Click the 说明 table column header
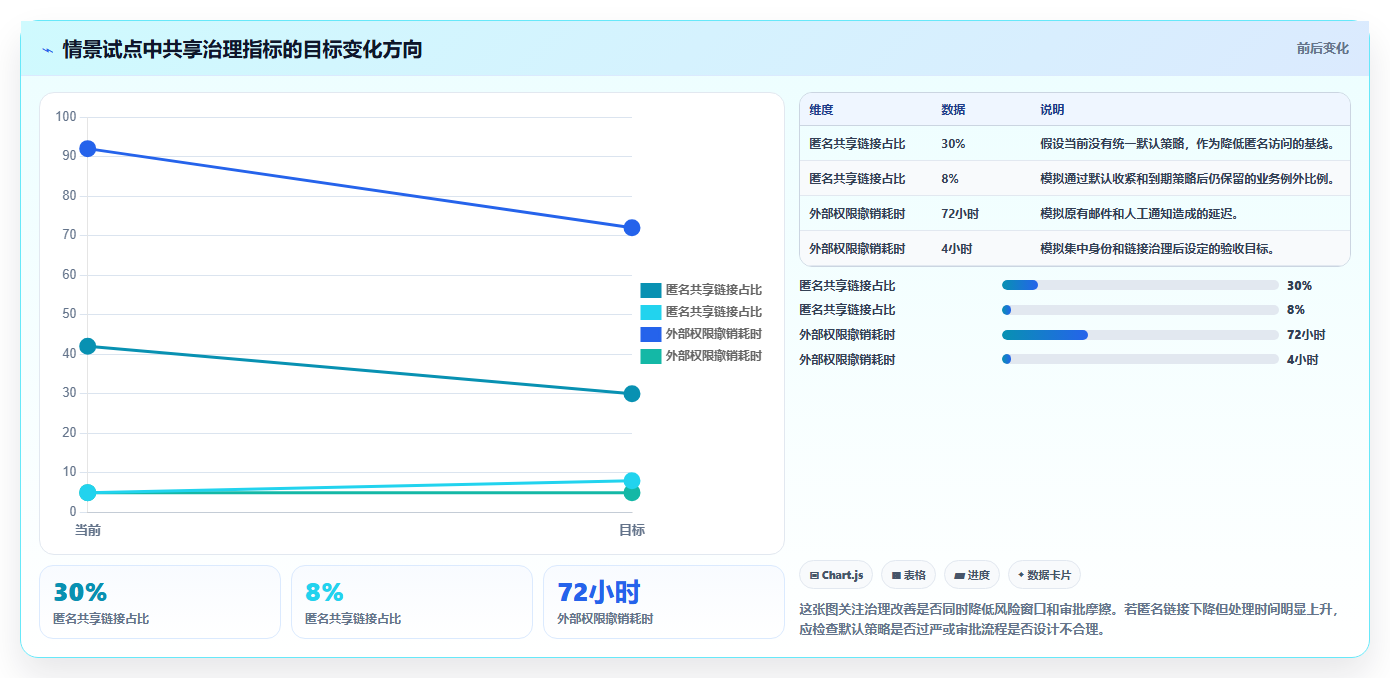Viewport: 1390px width, 678px height. pyautogui.click(x=1052, y=110)
